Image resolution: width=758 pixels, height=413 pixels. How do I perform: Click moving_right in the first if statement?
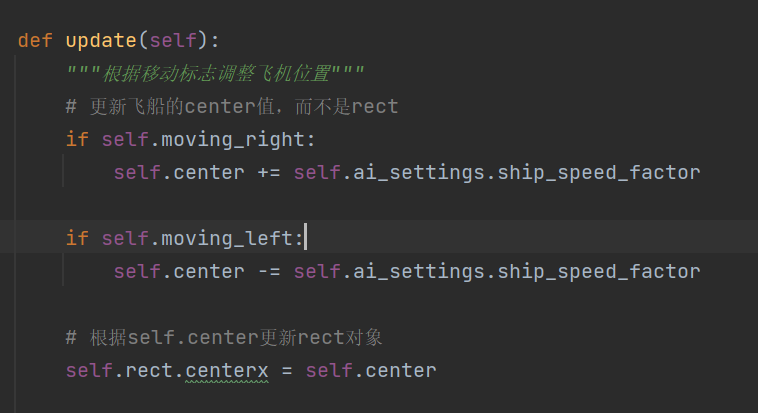(233, 140)
